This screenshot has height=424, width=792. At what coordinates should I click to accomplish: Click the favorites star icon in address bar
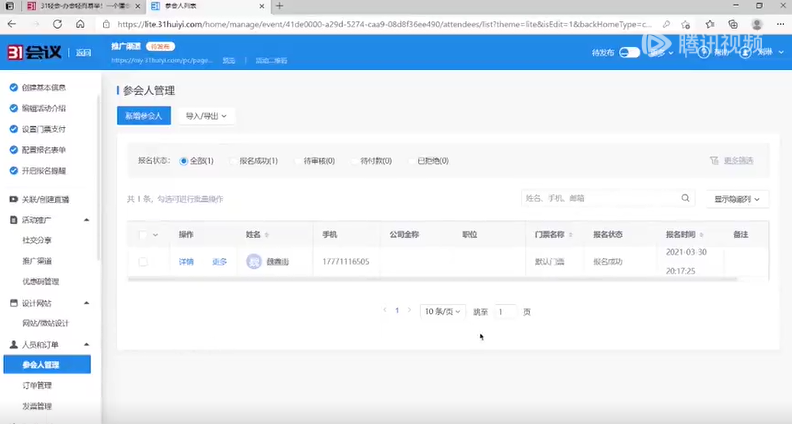pyautogui.click(x=686, y=23)
